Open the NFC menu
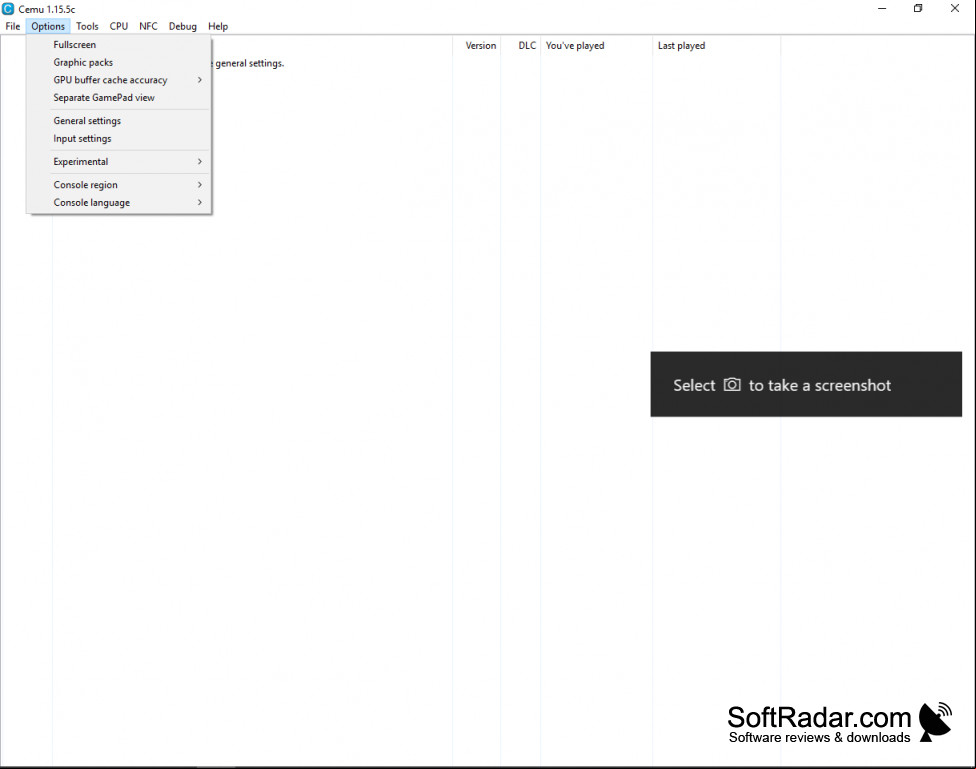 (148, 26)
